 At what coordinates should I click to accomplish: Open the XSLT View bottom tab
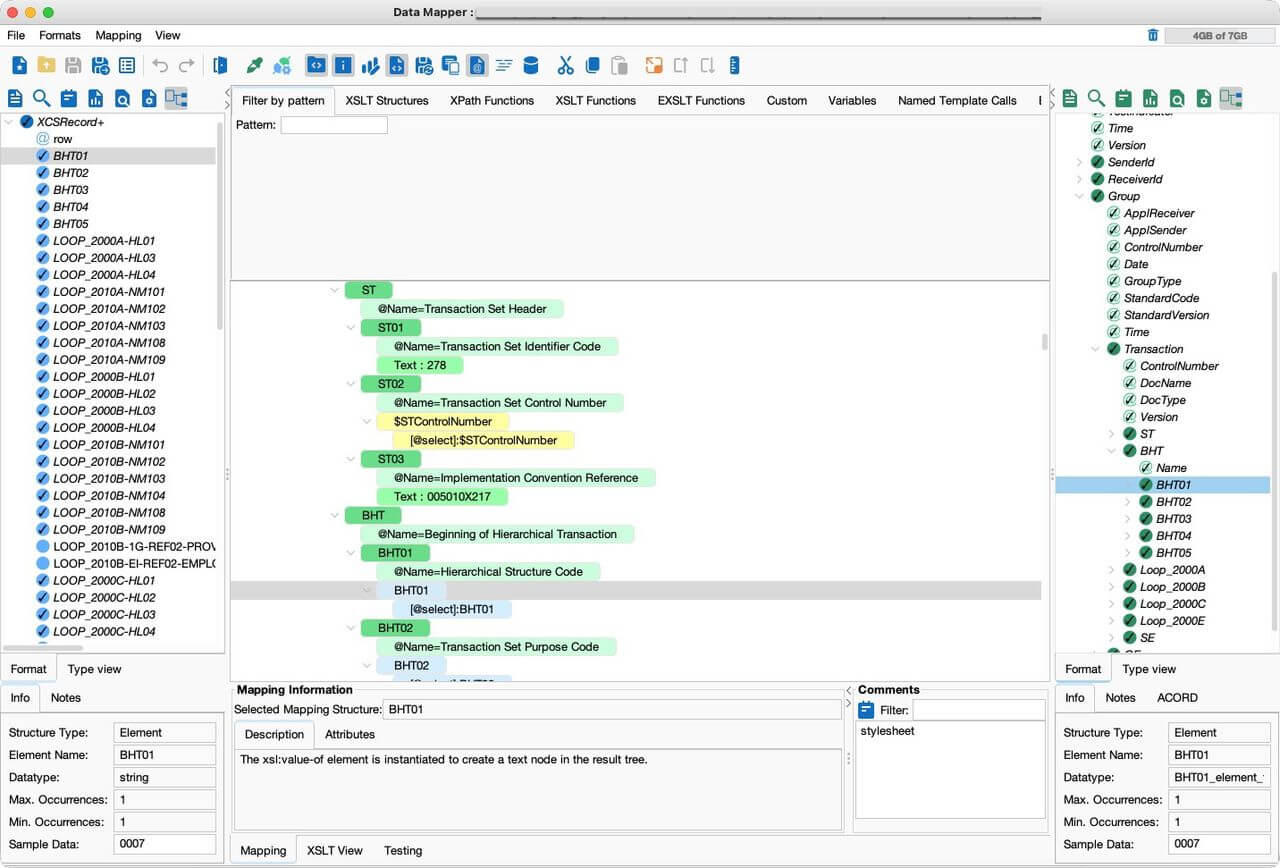pos(335,850)
